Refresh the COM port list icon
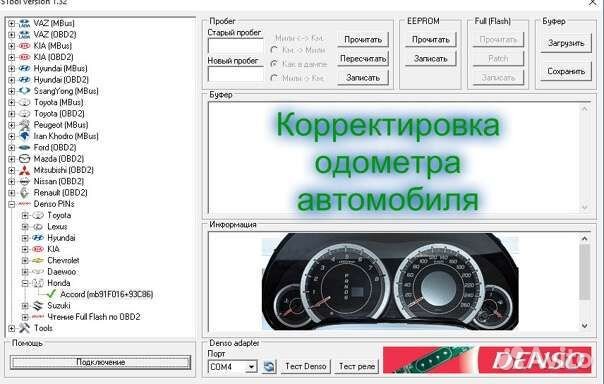 click(269, 366)
